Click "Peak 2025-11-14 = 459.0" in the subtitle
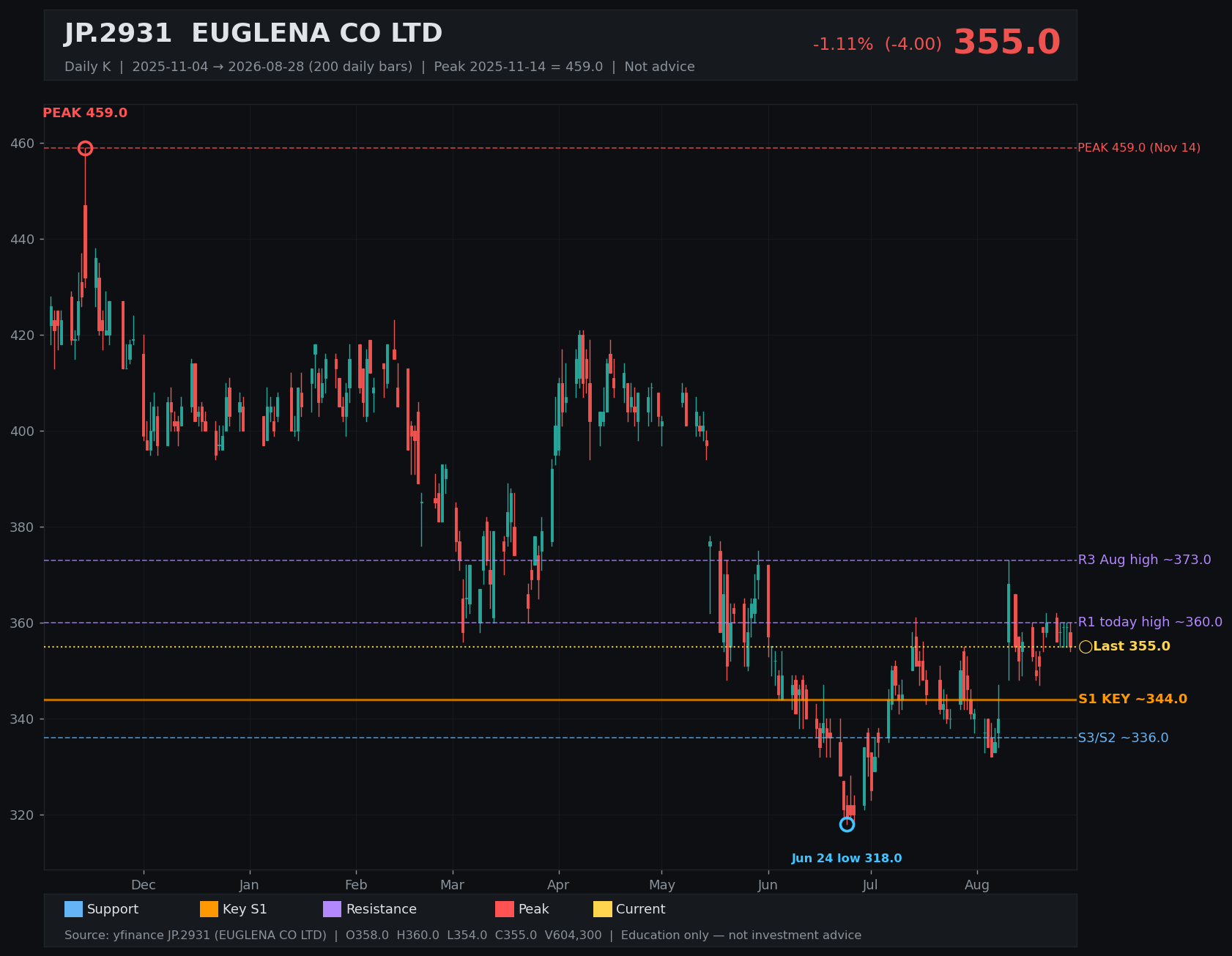The height and width of the screenshot is (956, 1232). pyautogui.click(x=519, y=67)
